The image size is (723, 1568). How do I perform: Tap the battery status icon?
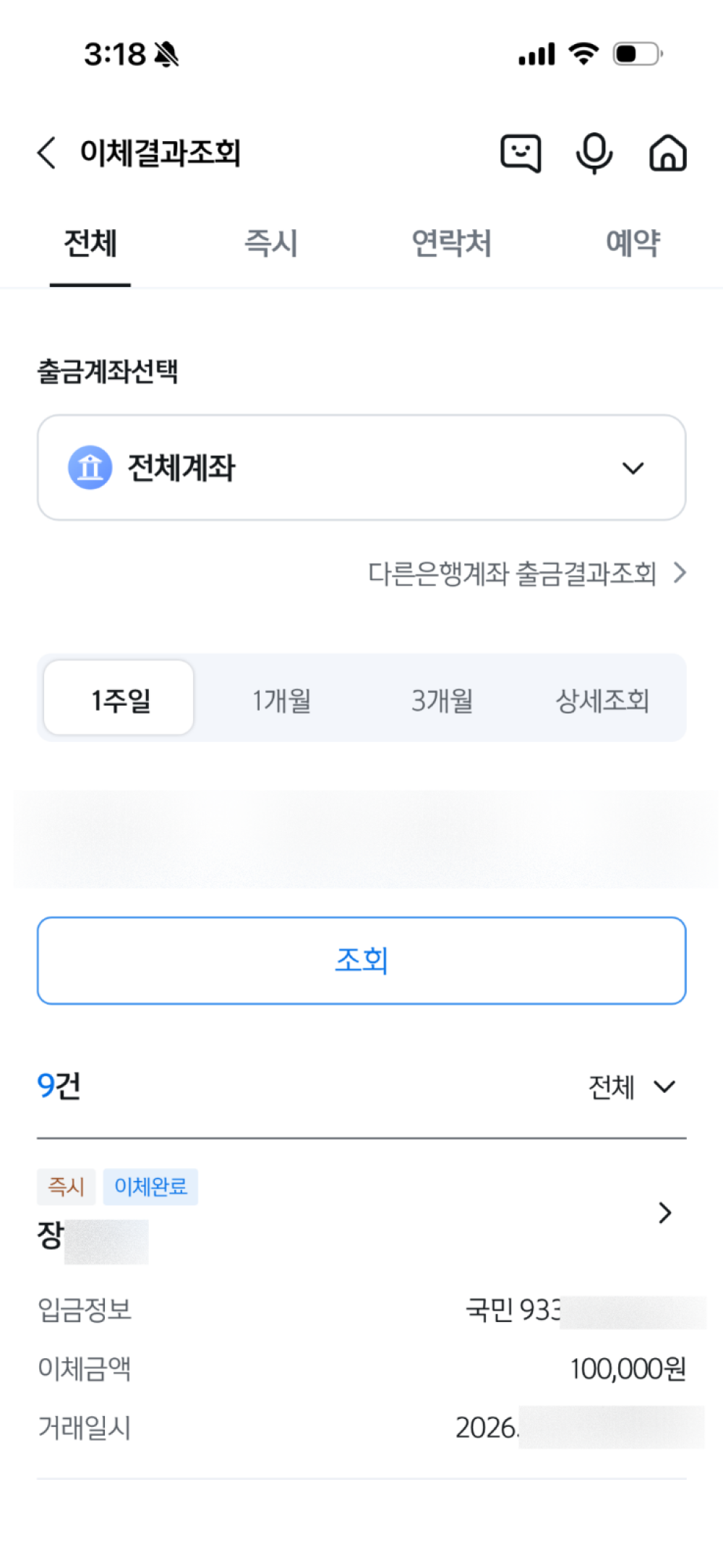tap(638, 54)
